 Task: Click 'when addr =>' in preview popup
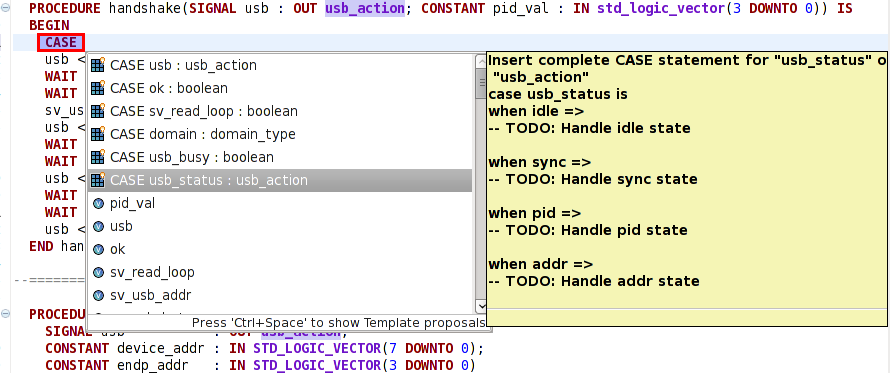click(541, 264)
